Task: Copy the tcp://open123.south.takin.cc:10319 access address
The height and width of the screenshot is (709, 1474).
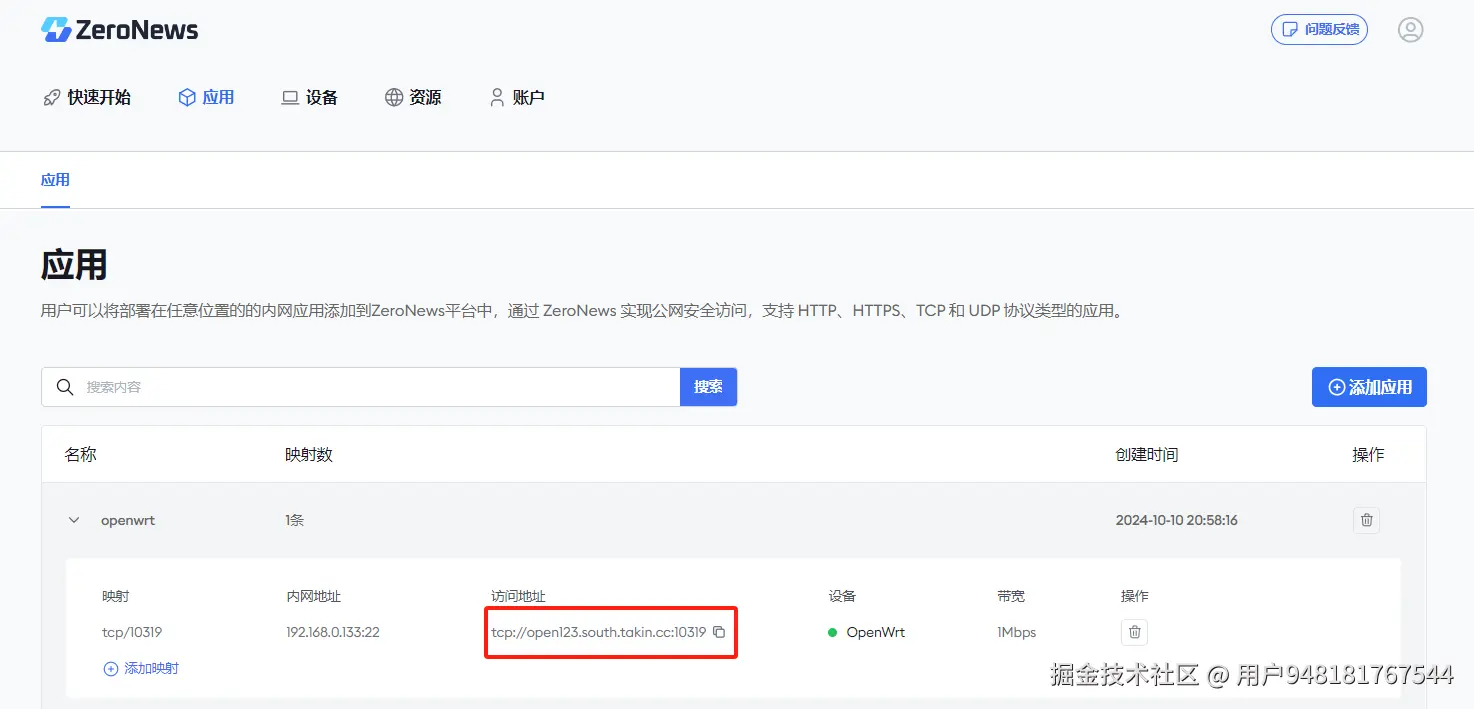Action: [719, 632]
